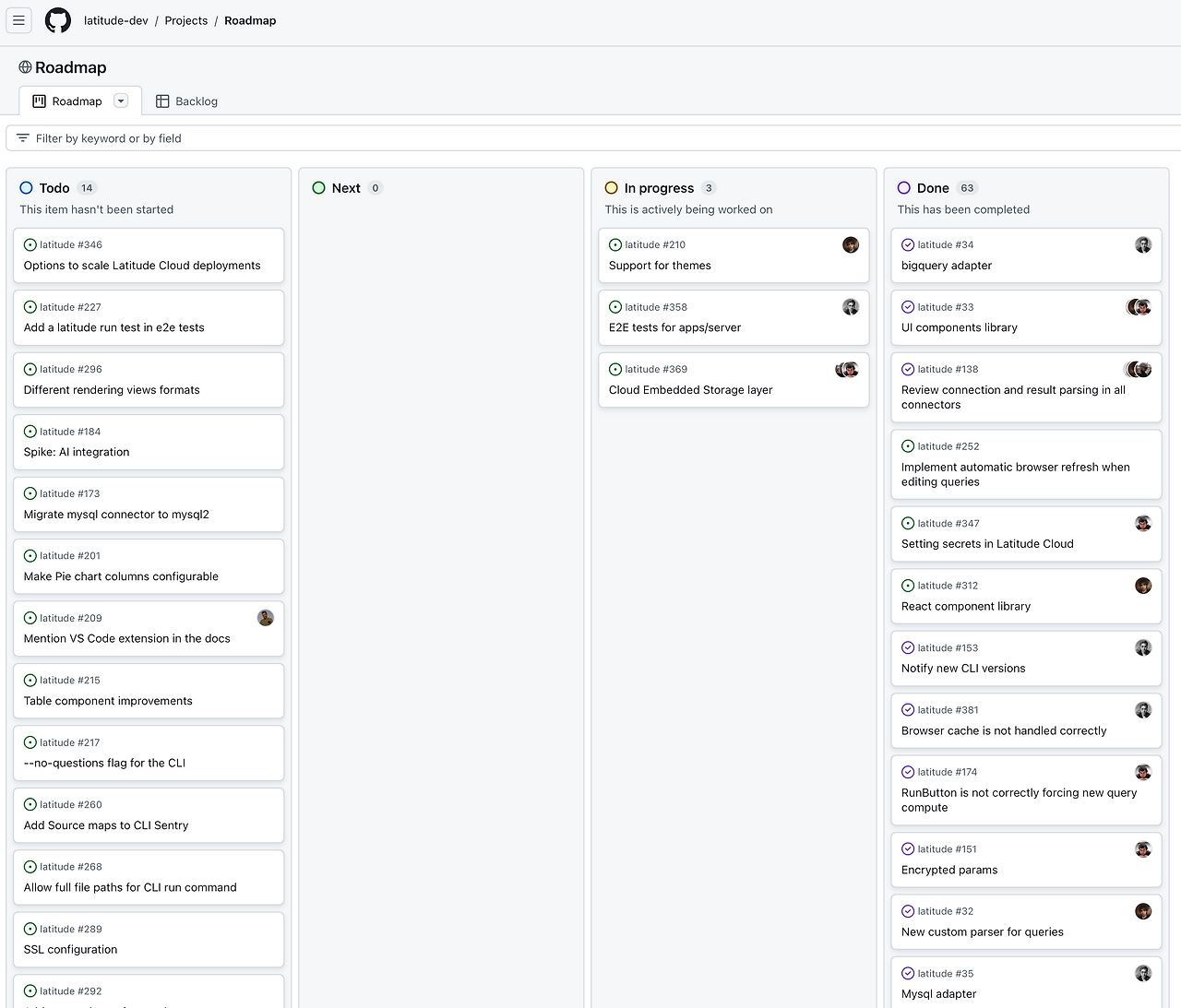Click assignee avatar on Encrypted params card
The image size is (1181, 1008).
pyautogui.click(x=1143, y=849)
